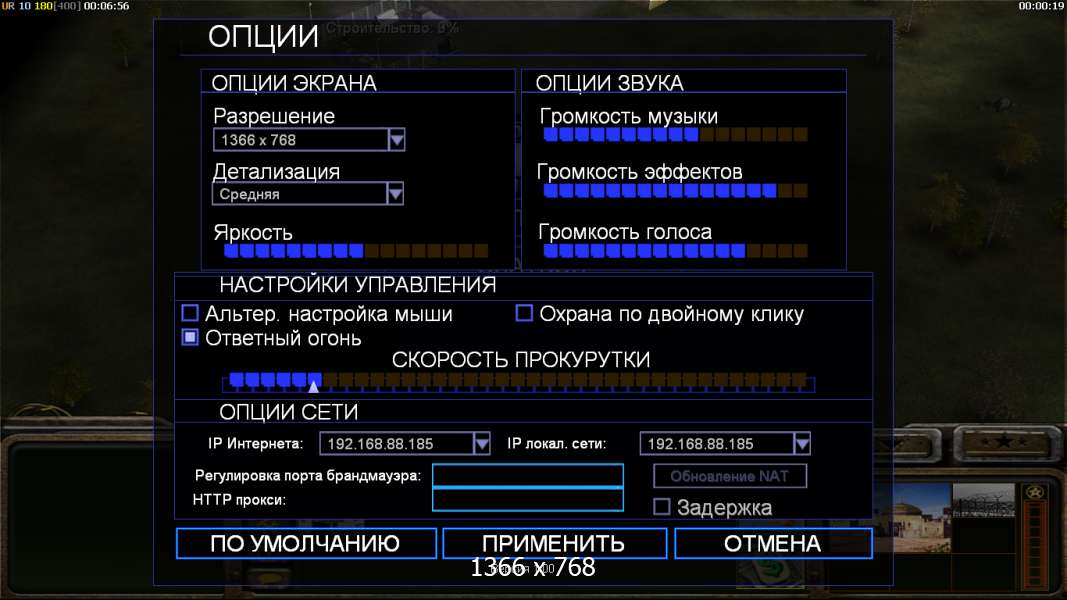This screenshot has width=1067, height=600.
Task: Click the 00:00:19 clock at top right
Action: (x=1041, y=6)
